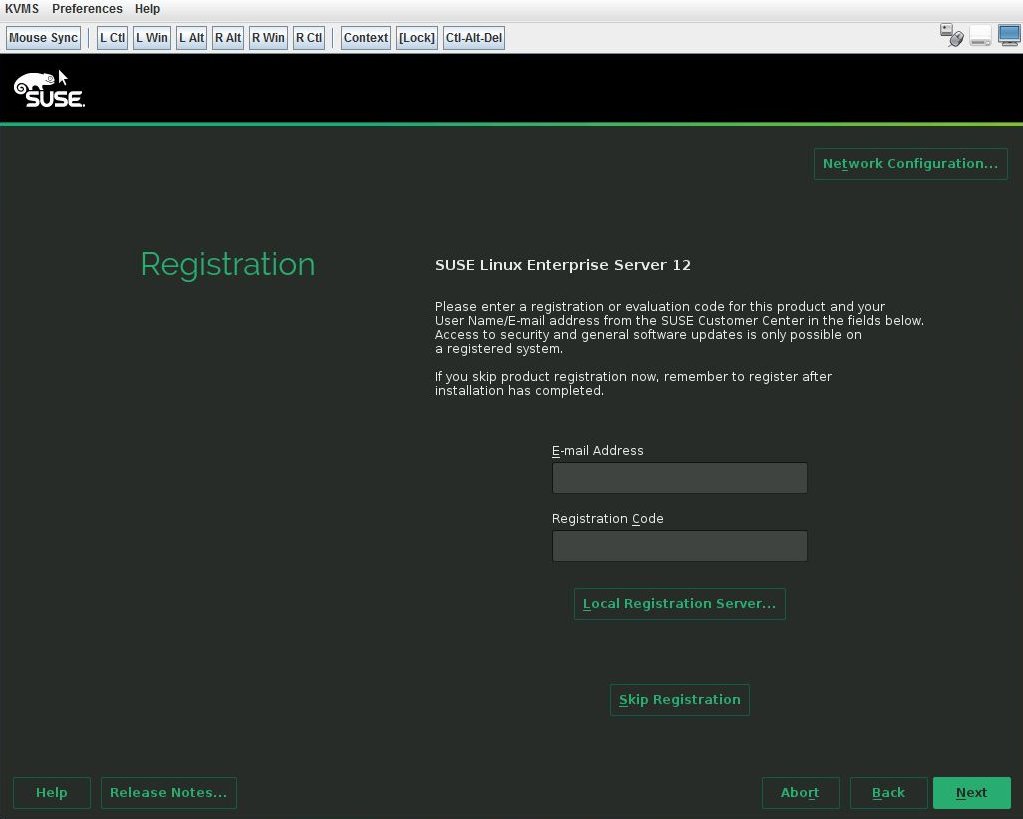Screen dimensions: 1023x819
Task: Click the keyboard and mouse status icon
Action: click(952, 34)
